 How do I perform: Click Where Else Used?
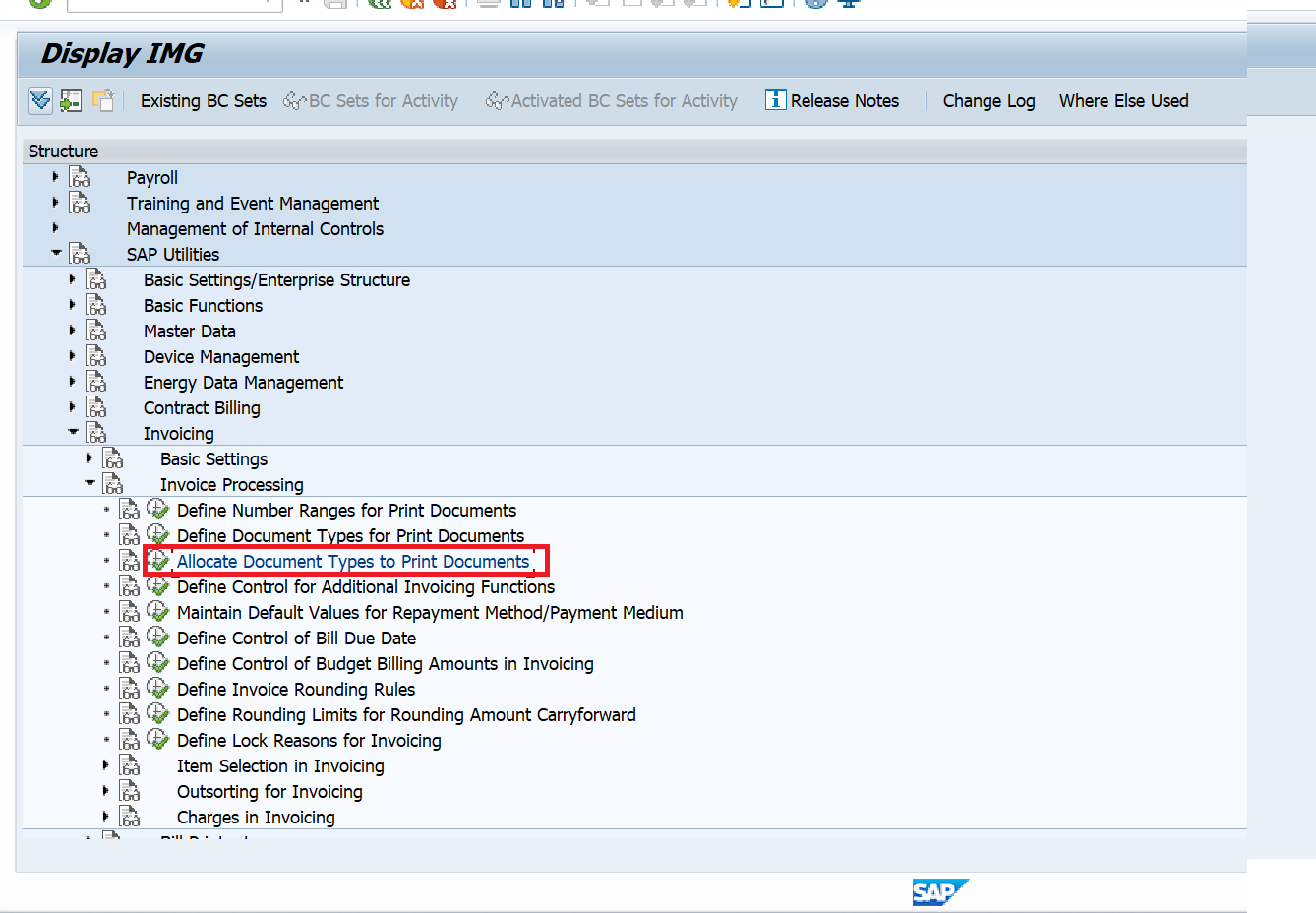(1123, 100)
